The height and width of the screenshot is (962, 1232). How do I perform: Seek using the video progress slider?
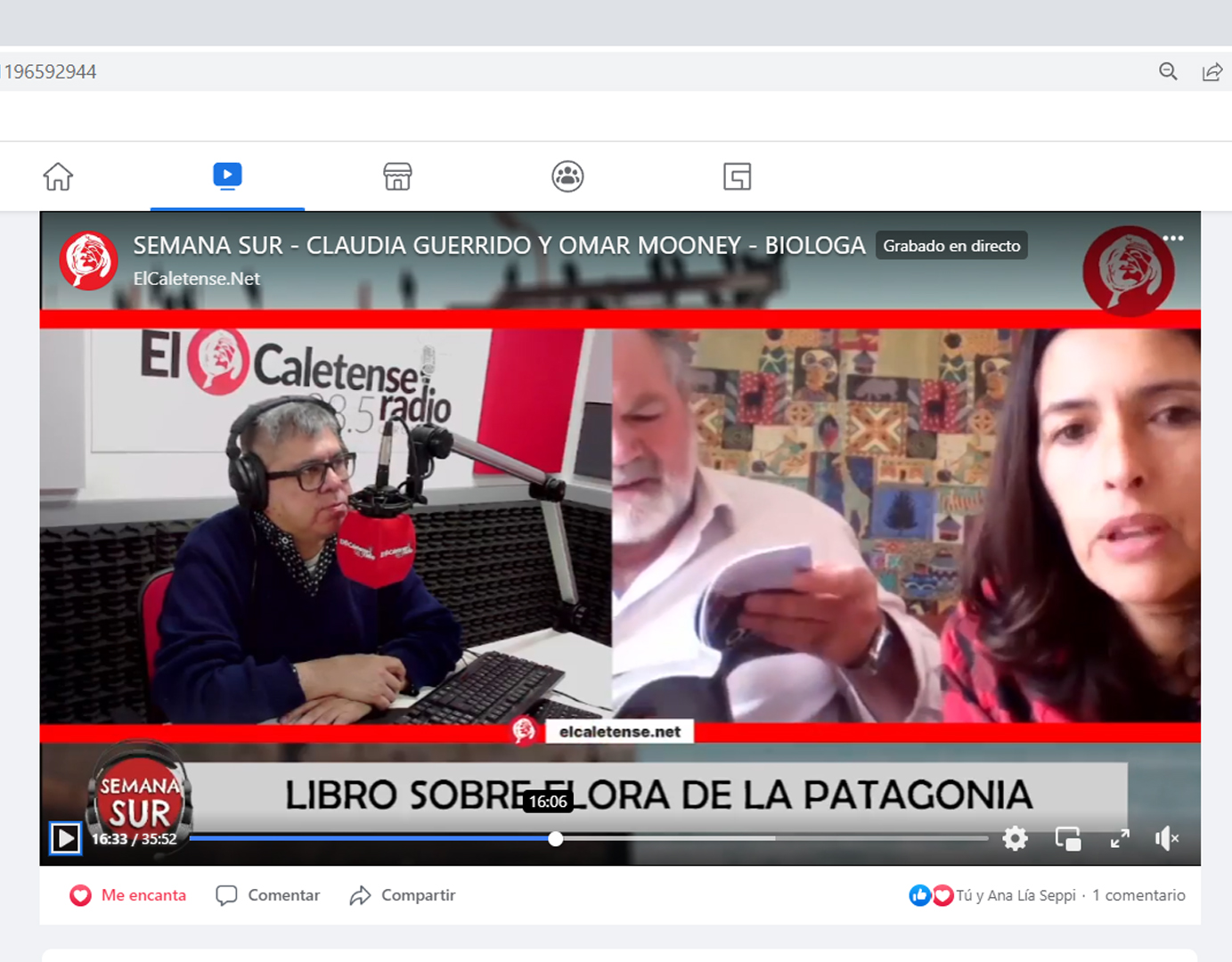(556, 838)
